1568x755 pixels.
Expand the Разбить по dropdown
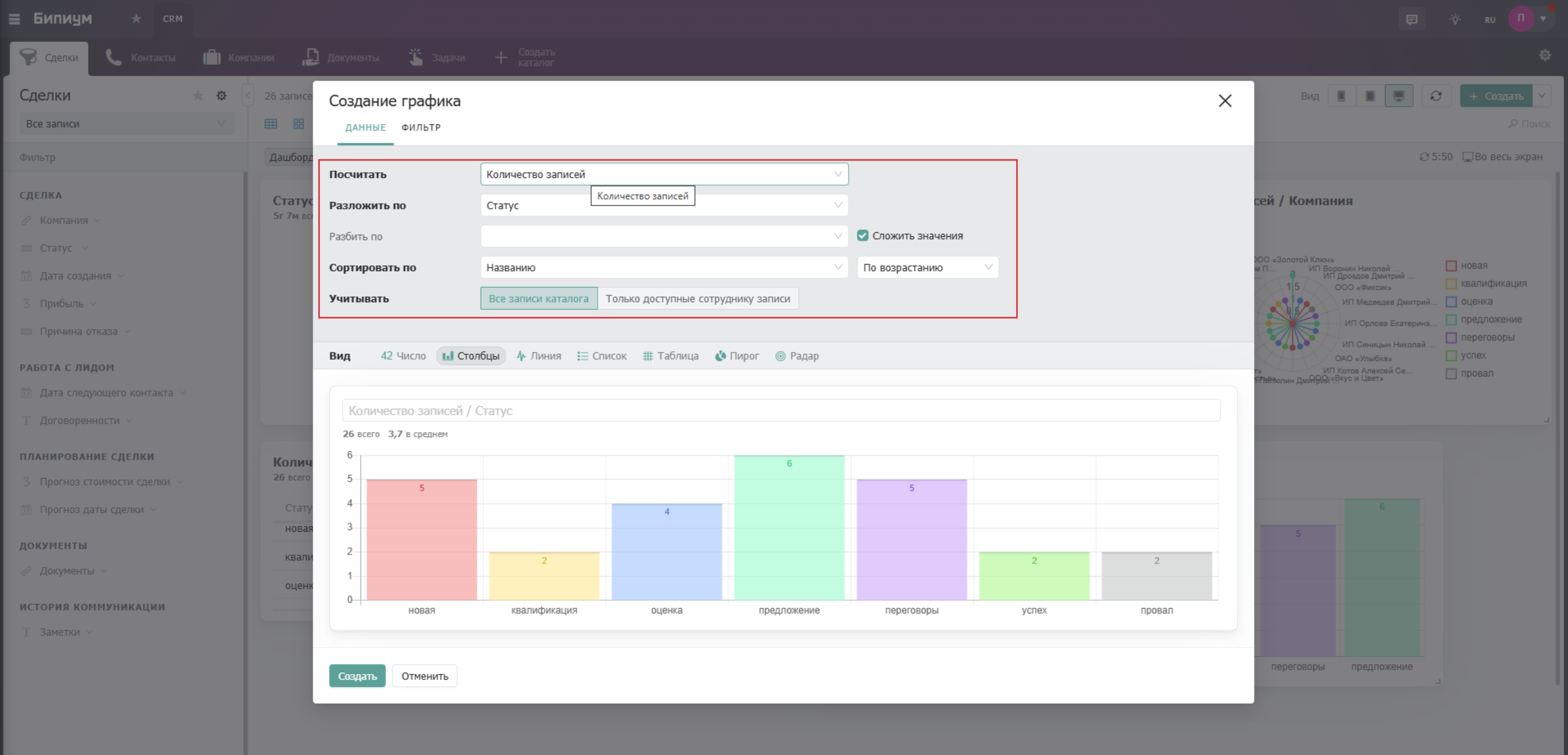click(x=663, y=236)
